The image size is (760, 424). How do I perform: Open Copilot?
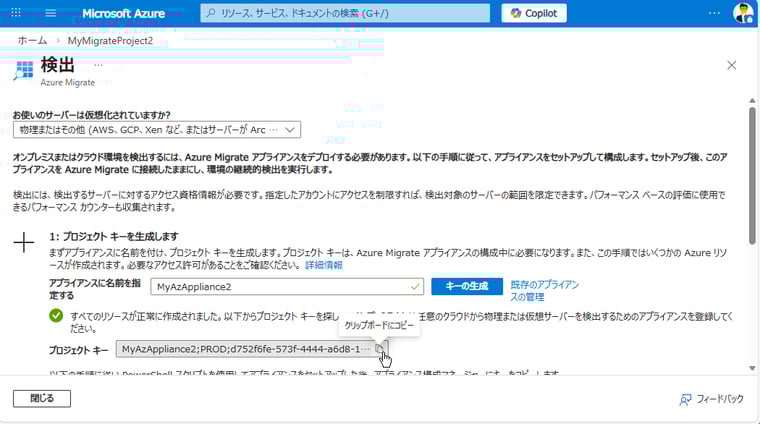pos(534,13)
